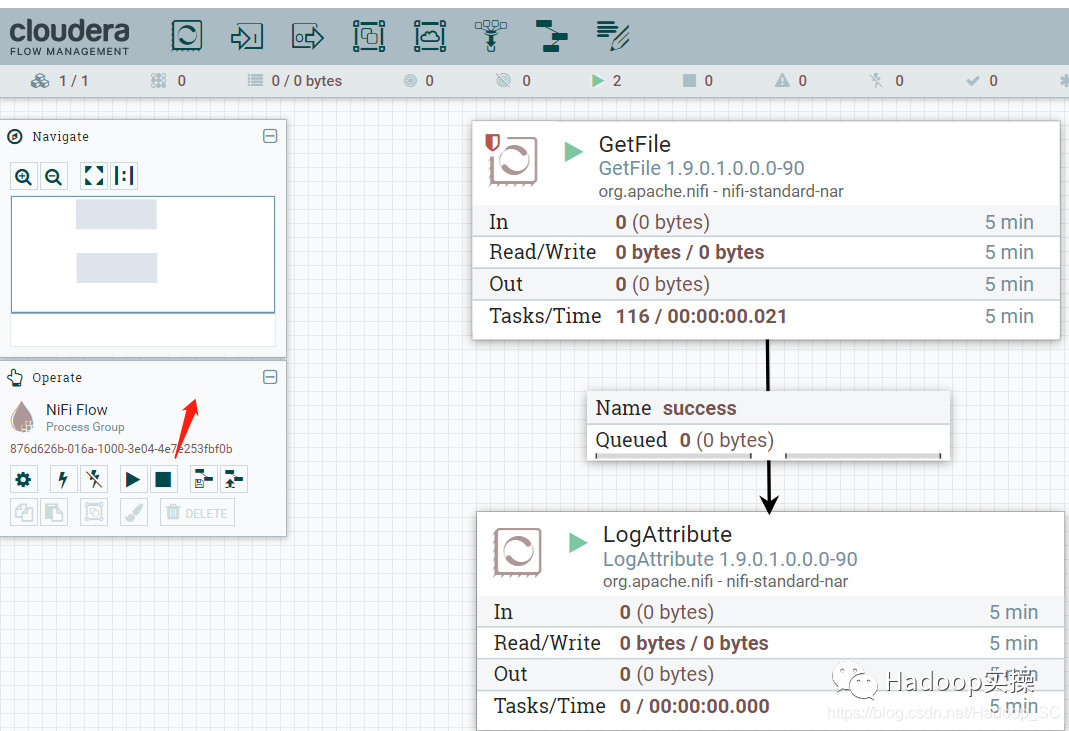Select the Process Group toolbar icon
The width and height of the screenshot is (1069, 731).
[369, 36]
